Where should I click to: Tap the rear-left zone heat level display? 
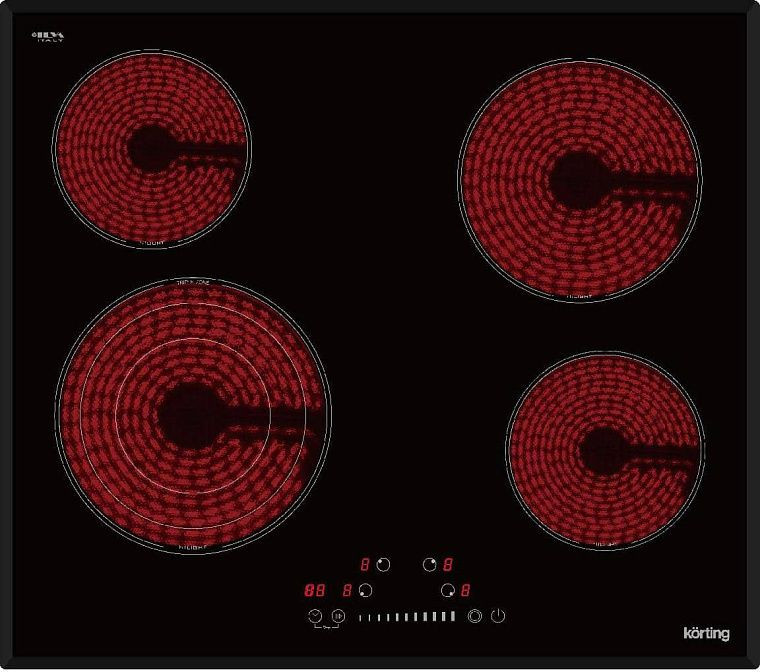[365, 564]
